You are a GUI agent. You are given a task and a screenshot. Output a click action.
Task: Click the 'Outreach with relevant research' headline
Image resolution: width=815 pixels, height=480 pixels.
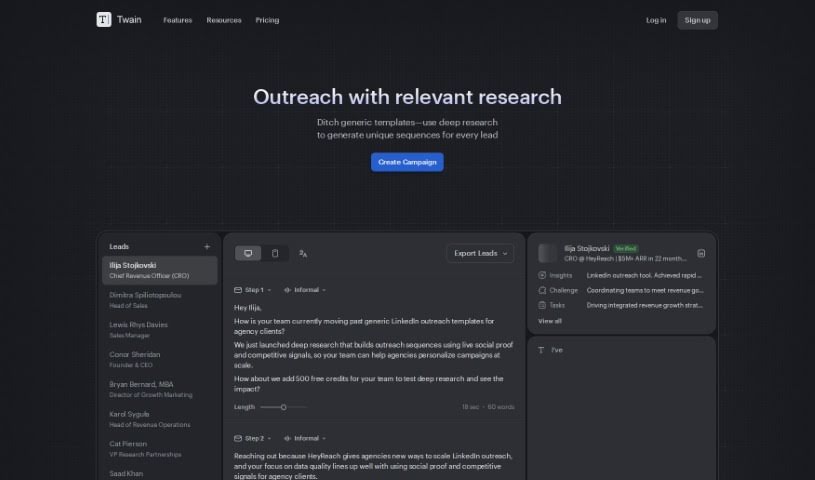point(408,97)
